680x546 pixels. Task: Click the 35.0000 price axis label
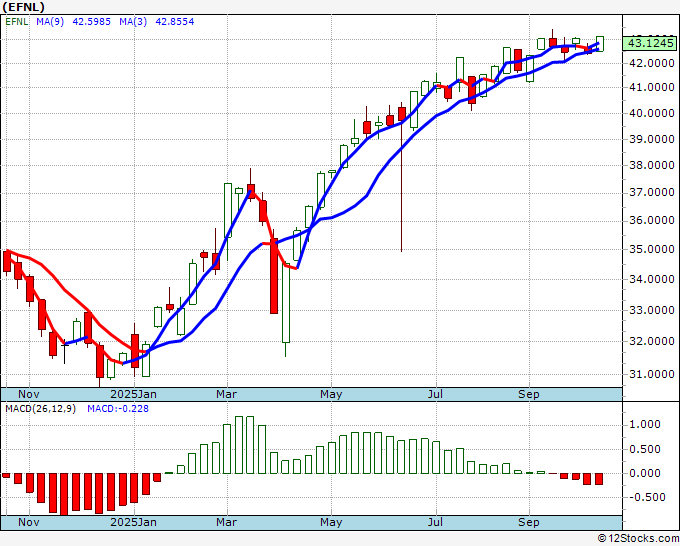pos(652,249)
